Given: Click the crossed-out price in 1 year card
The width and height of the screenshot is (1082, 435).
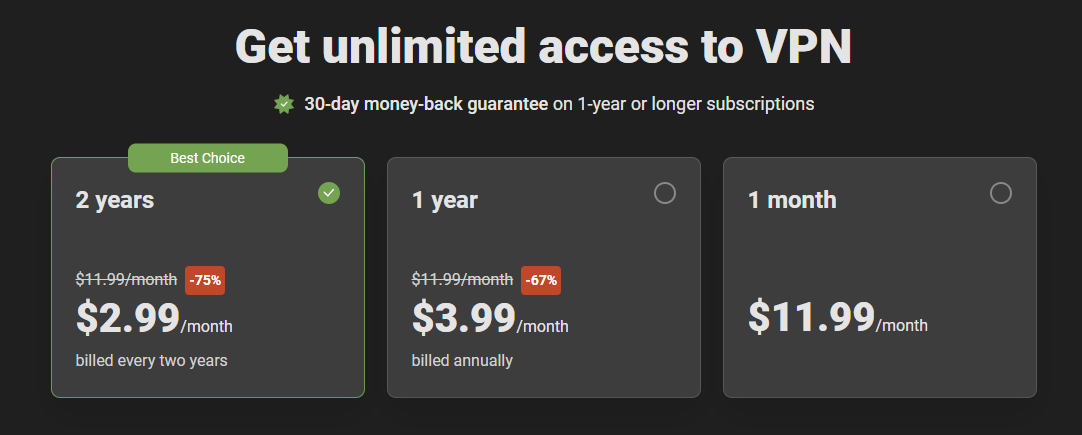Looking at the screenshot, I should coord(462,280).
